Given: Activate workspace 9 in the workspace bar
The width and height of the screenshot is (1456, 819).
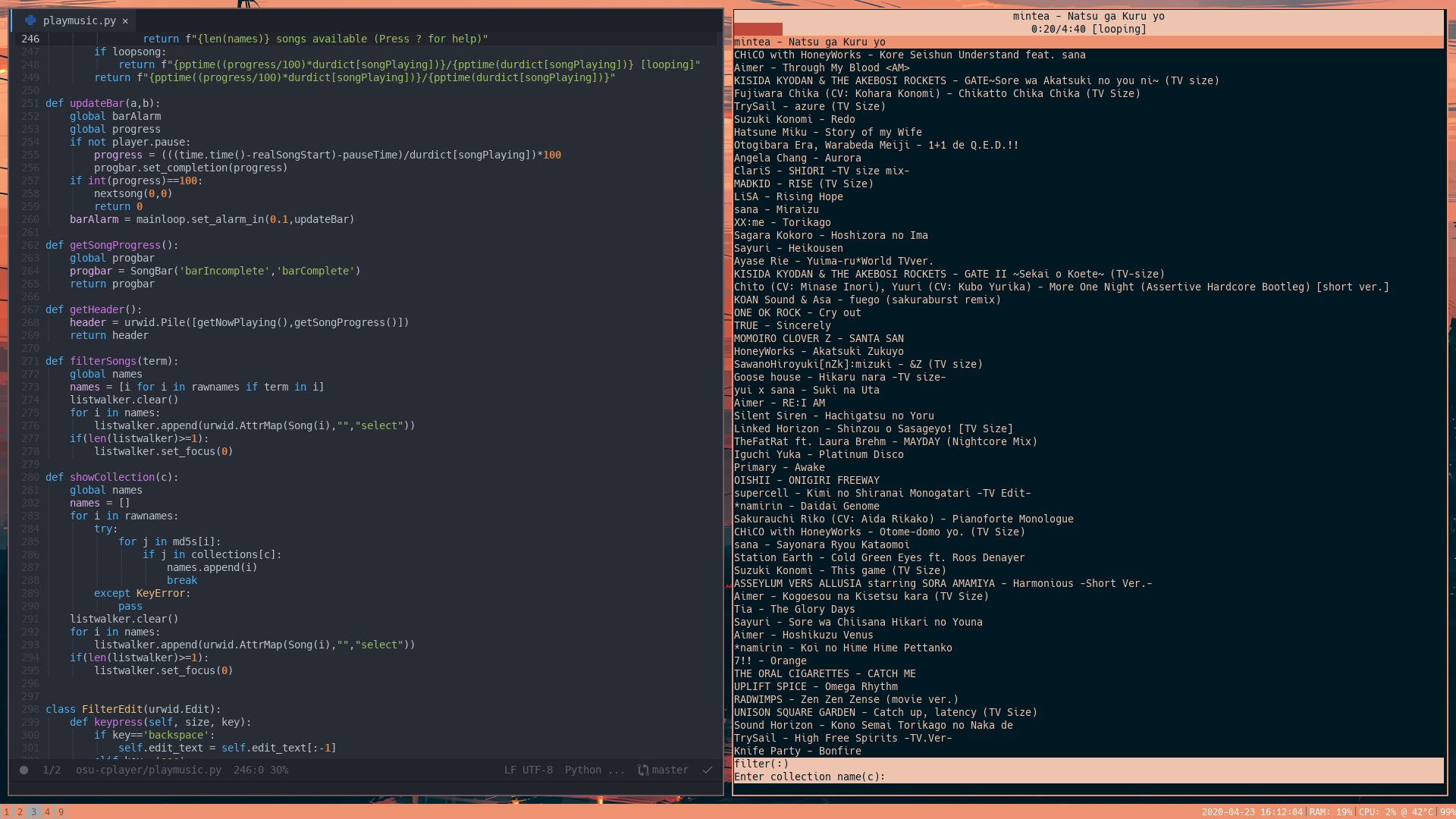Looking at the screenshot, I should (x=61, y=811).
